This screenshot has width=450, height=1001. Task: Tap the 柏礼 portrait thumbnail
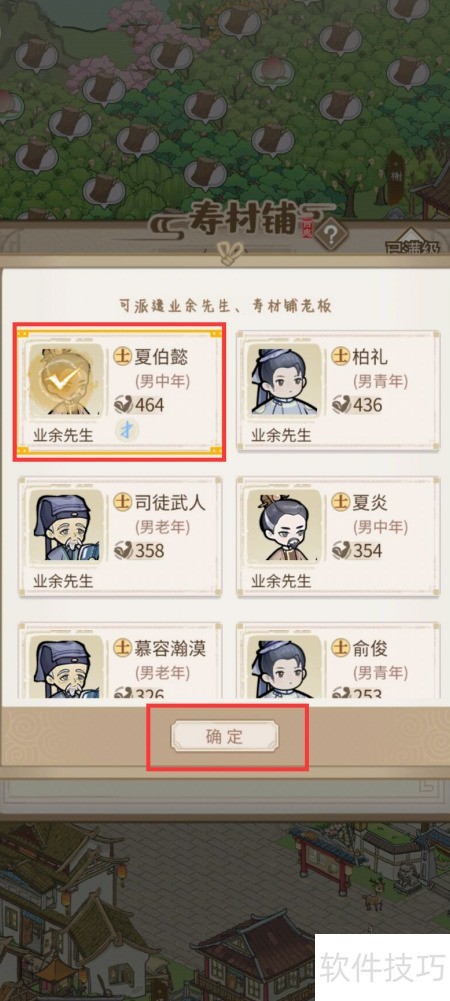click(285, 380)
